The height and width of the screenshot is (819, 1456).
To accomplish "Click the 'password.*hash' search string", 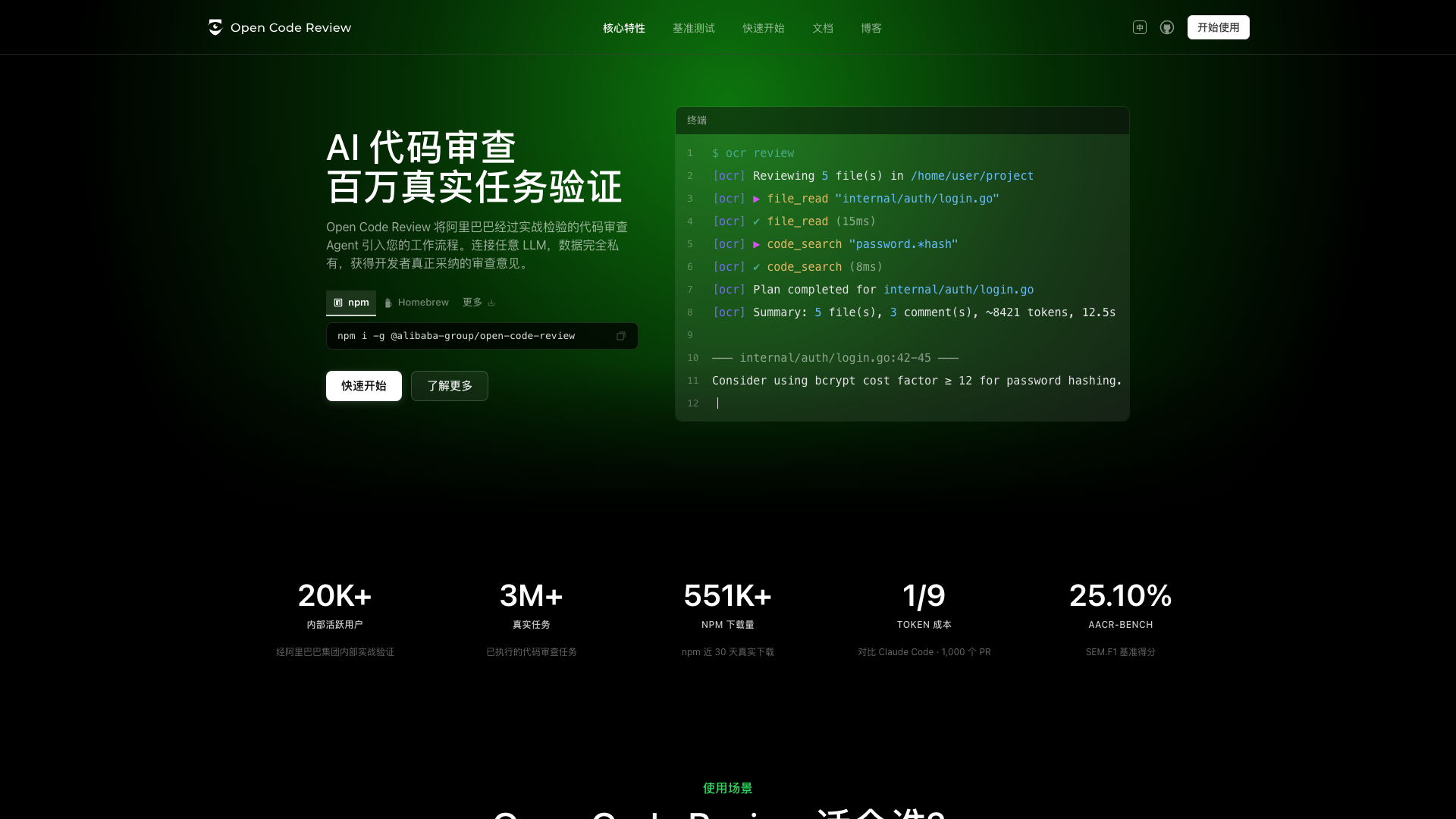I will pyautogui.click(x=904, y=244).
